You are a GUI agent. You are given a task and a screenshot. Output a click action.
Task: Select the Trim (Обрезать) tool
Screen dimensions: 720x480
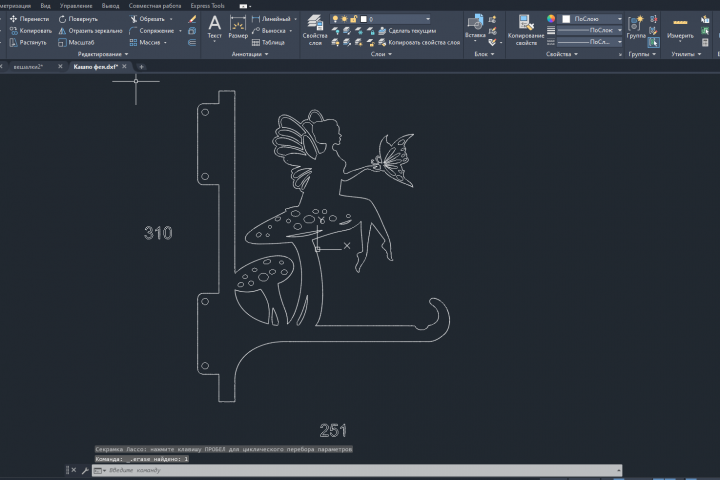(147, 19)
